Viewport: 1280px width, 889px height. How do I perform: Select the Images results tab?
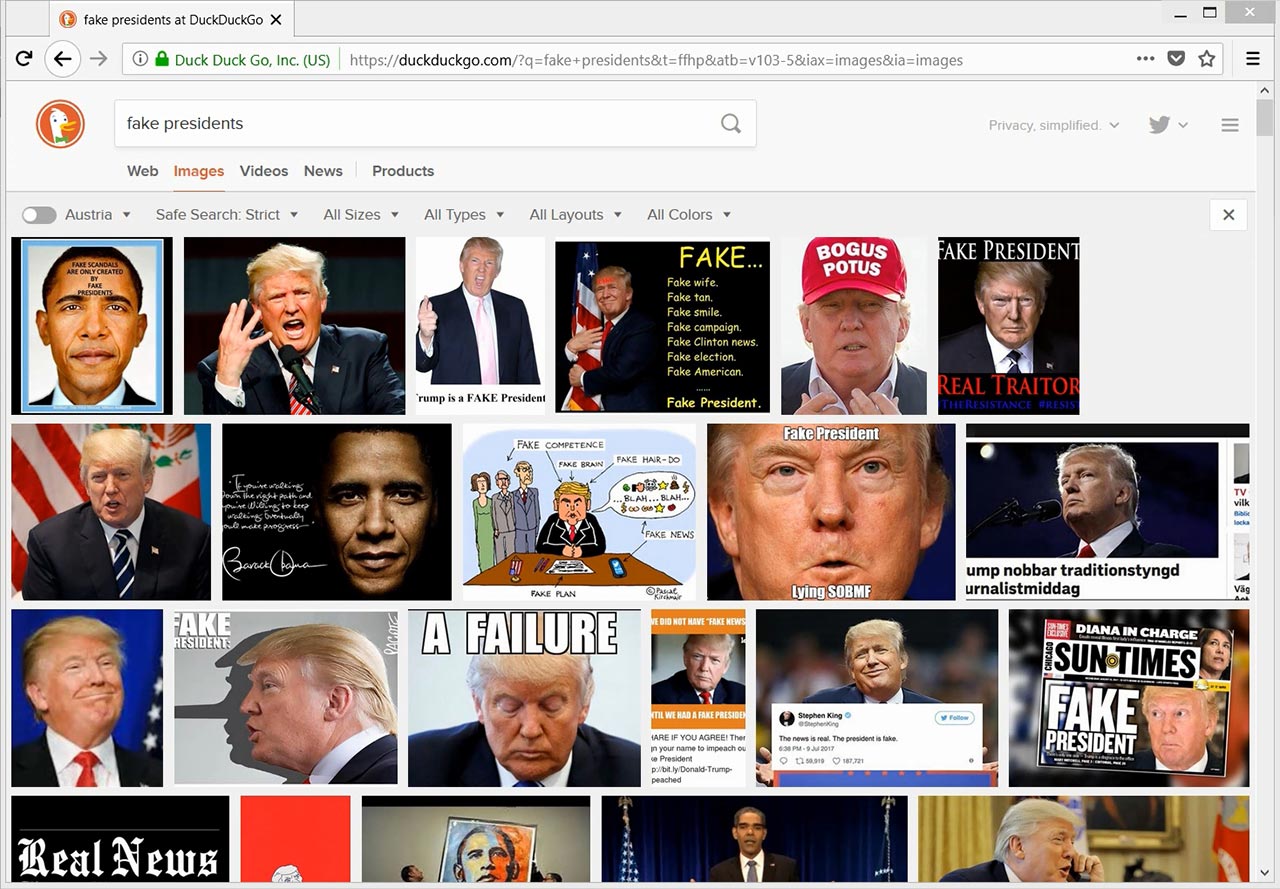click(199, 171)
